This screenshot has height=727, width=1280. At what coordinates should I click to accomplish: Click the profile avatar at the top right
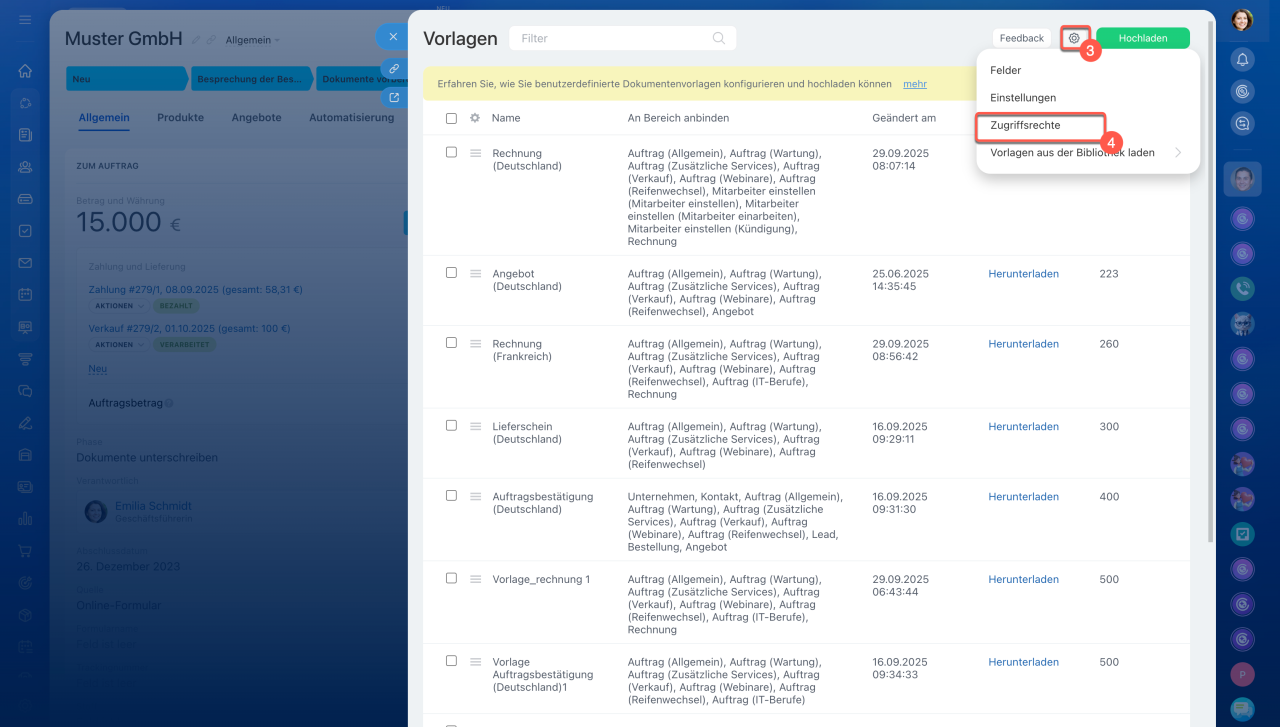1242,20
